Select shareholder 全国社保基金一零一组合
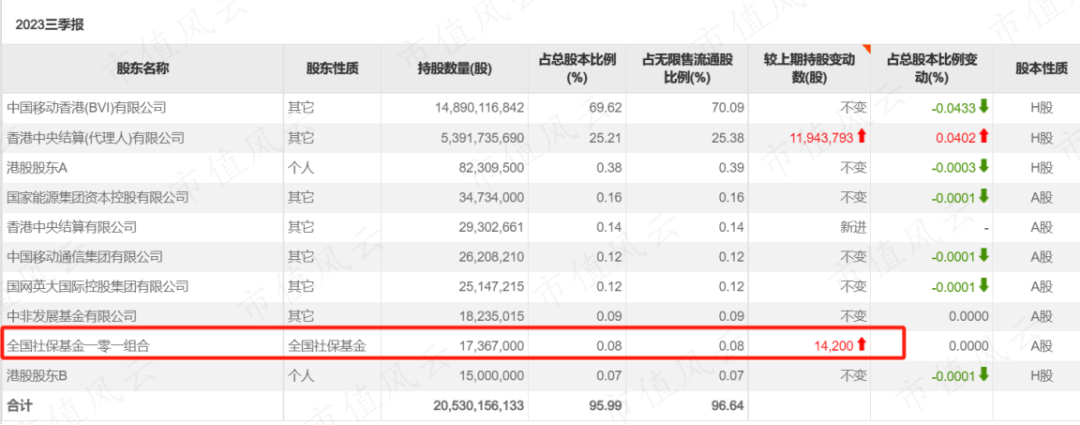1080x425 pixels. click(78, 346)
